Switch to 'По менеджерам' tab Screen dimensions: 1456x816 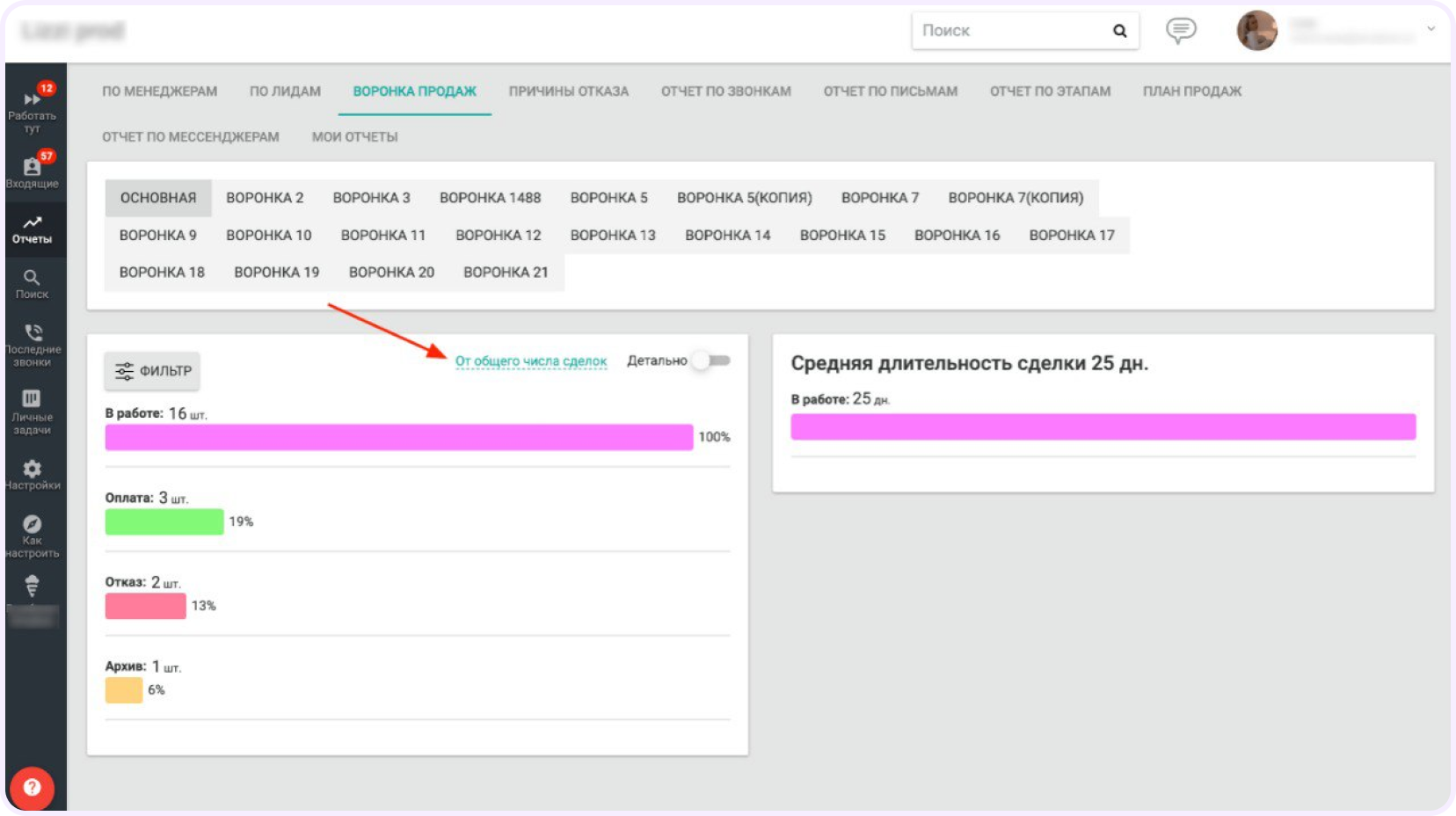point(160,91)
